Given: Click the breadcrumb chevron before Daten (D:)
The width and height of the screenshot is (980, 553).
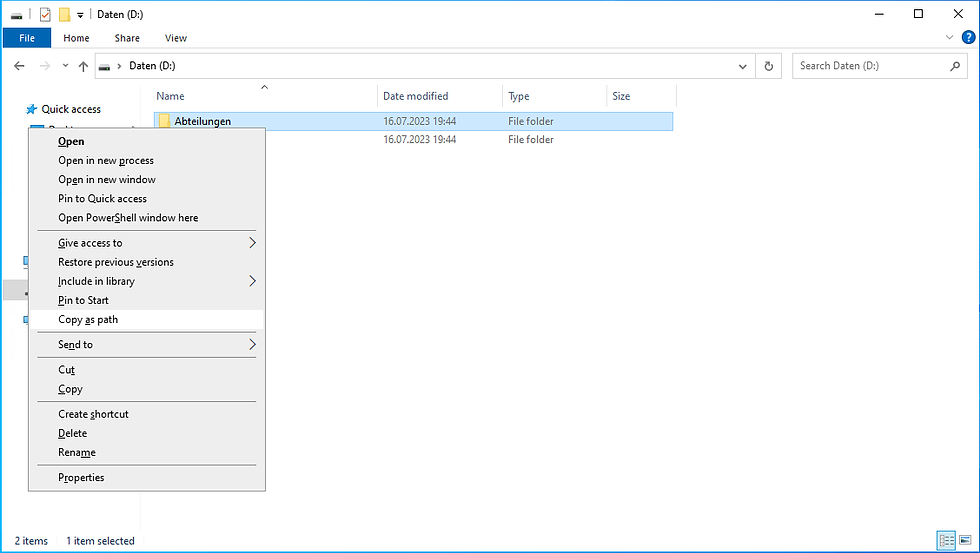Looking at the screenshot, I should (x=119, y=66).
